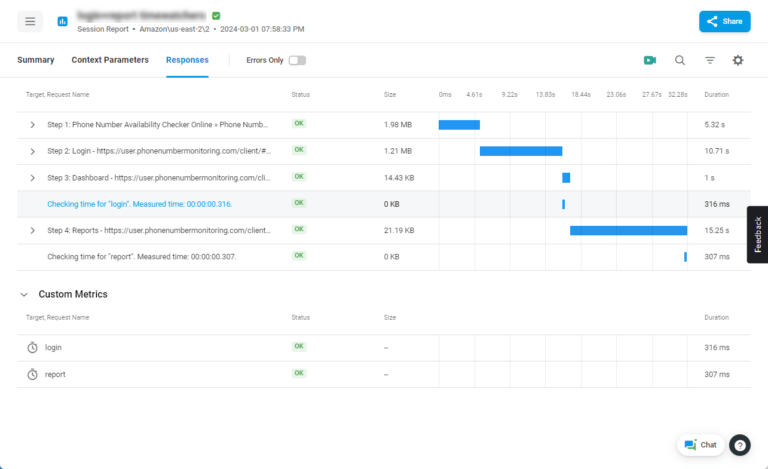Open the Chat support button
The image size is (768, 469).
coord(700,445)
